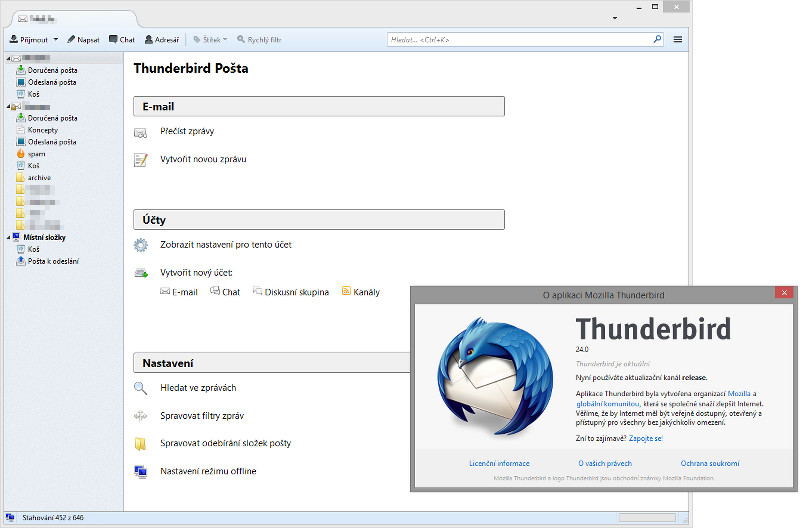The width and height of the screenshot is (800, 528).
Task: Create a new E-mail account
Action: point(179,292)
